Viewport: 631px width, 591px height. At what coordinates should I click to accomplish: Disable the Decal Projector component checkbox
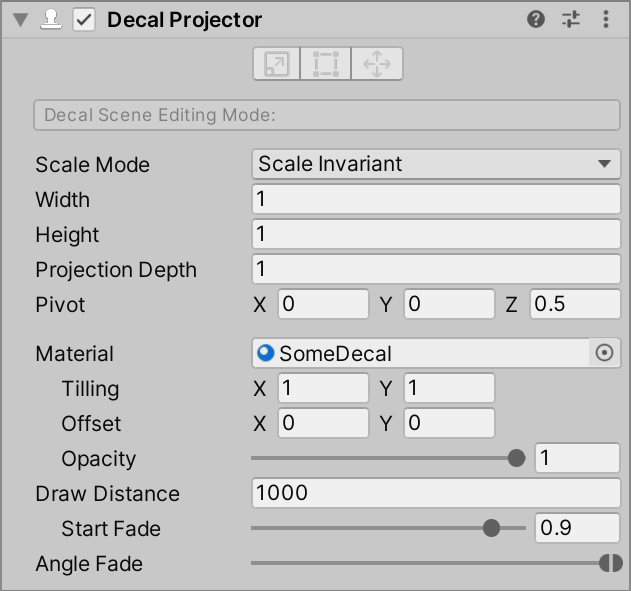pos(84,20)
